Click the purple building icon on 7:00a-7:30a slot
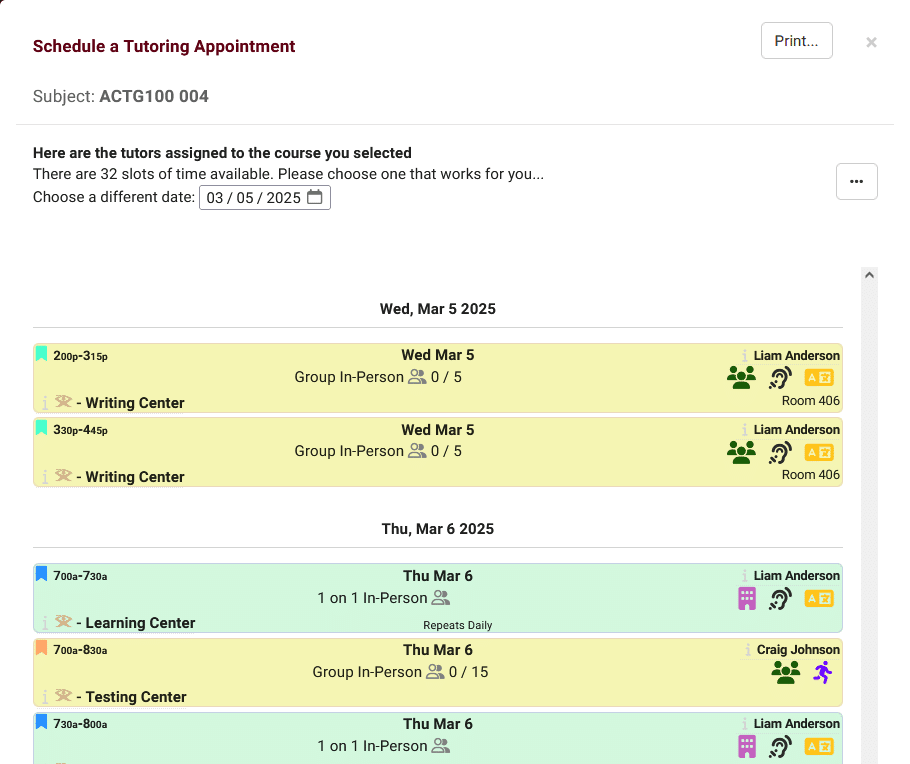Image resolution: width=910 pixels, height=764 pixels. [x=746, y=598]
